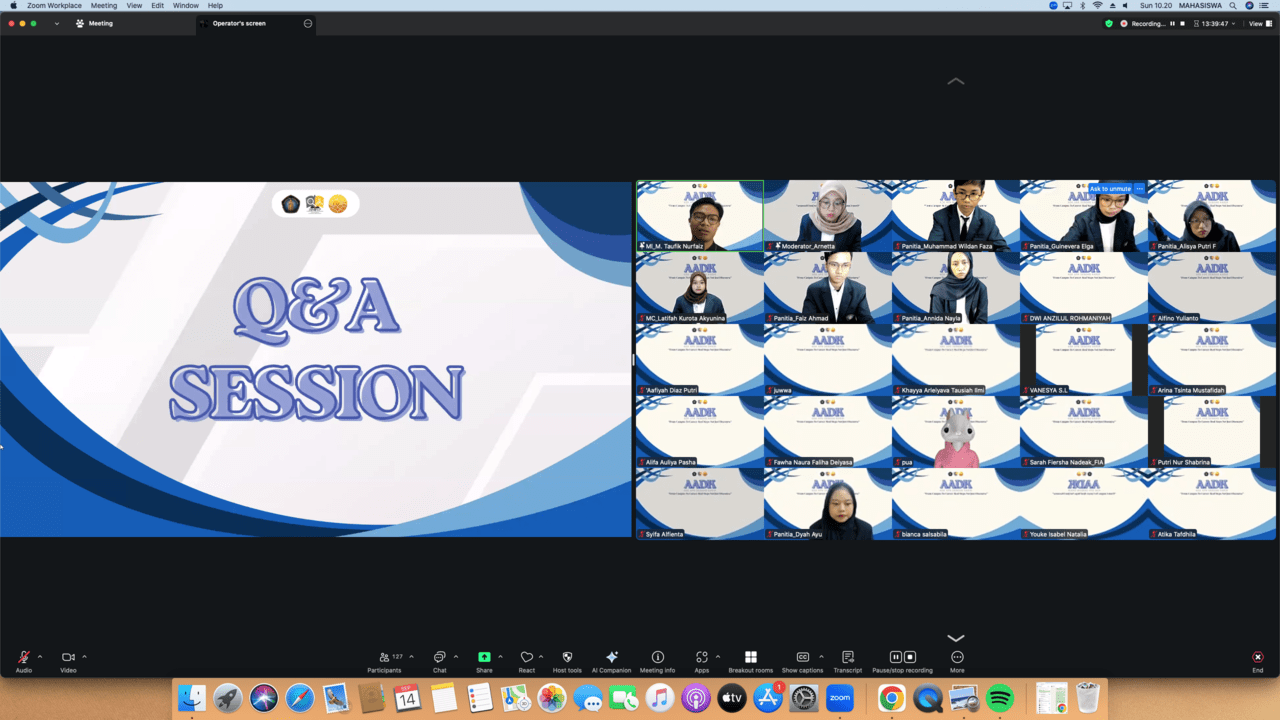The height and width of the screenshot is (720, 1280).
Task: Toggle the camera with the Video button
Action: coord(68,658)
